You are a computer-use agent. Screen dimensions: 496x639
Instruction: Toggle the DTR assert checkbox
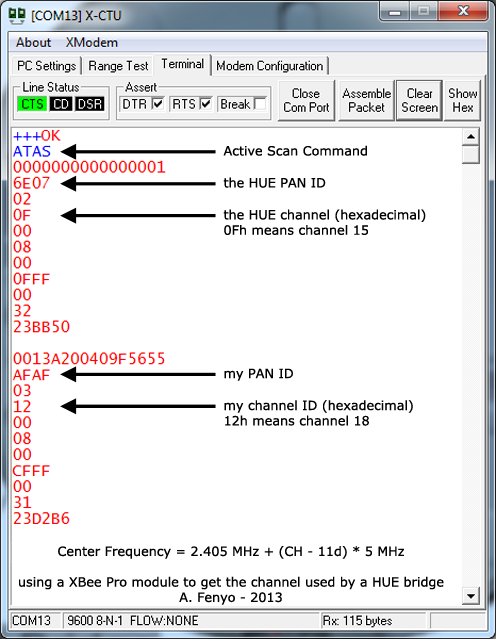click(158, 104)
